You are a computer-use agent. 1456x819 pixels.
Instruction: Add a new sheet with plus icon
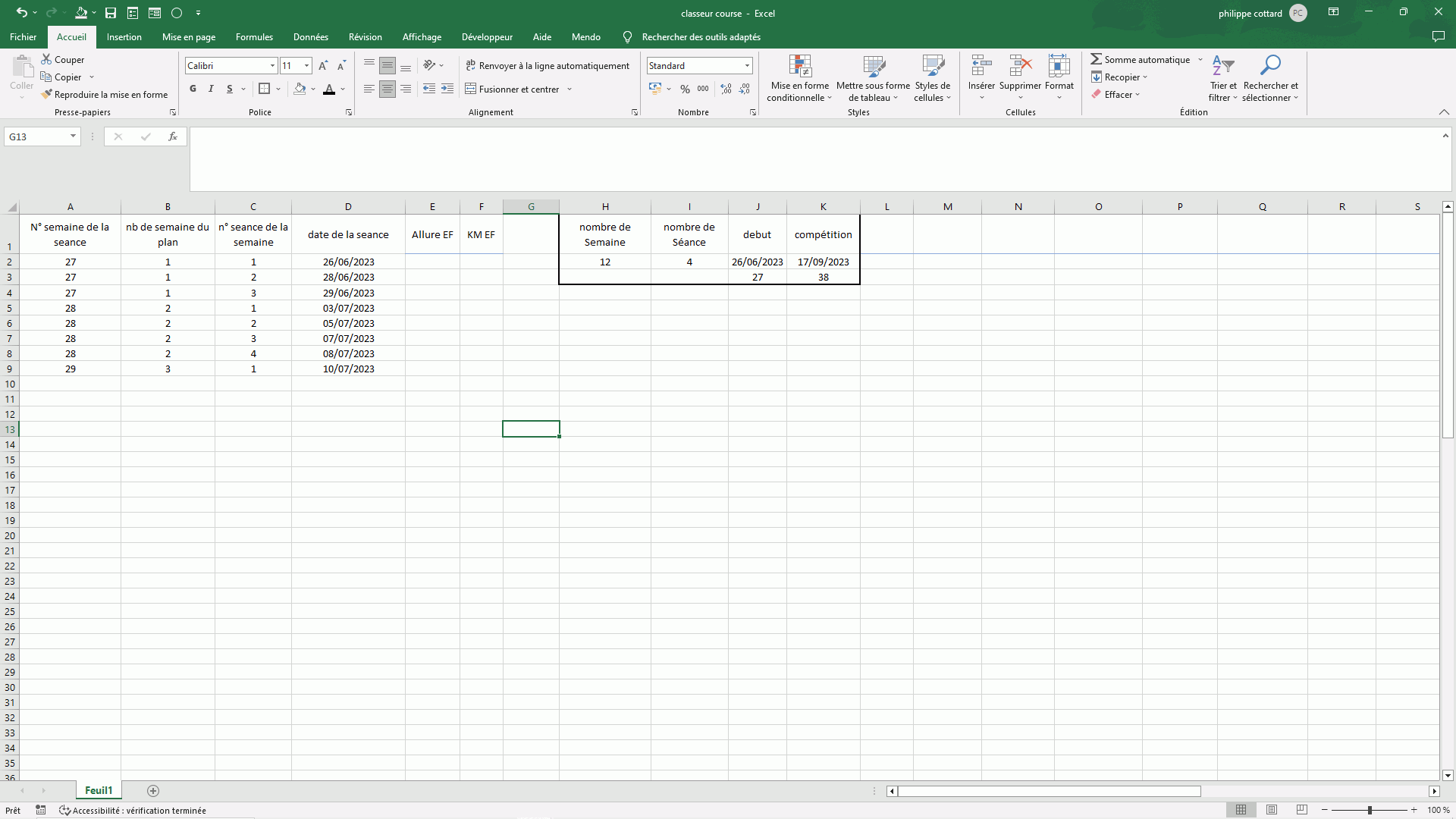pyautogui.click(x=153, y=791)
